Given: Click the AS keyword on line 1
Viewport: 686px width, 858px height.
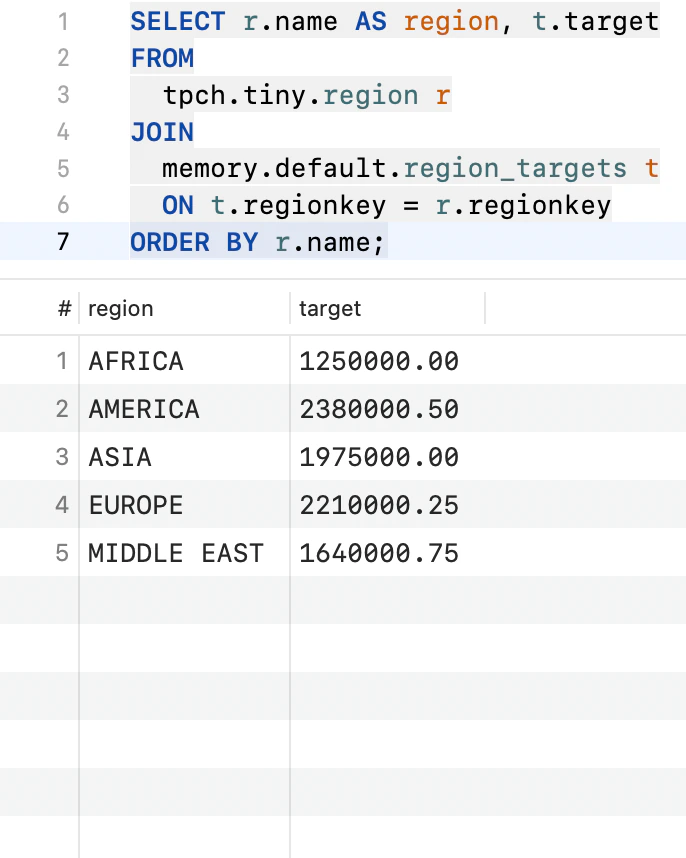Looking at the screenshot, I should point(371,22).
